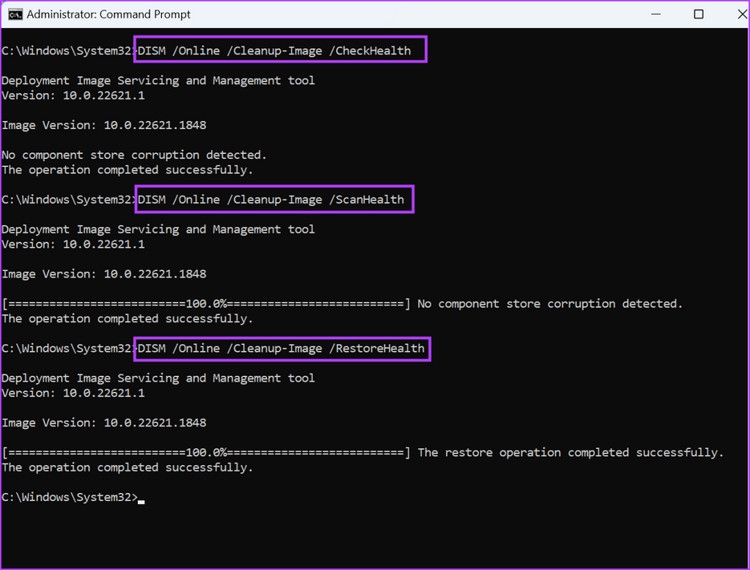Click the C:\Windows\System32 prompt before CheckHealth
The image size is (750, 570).
[67, 51]
